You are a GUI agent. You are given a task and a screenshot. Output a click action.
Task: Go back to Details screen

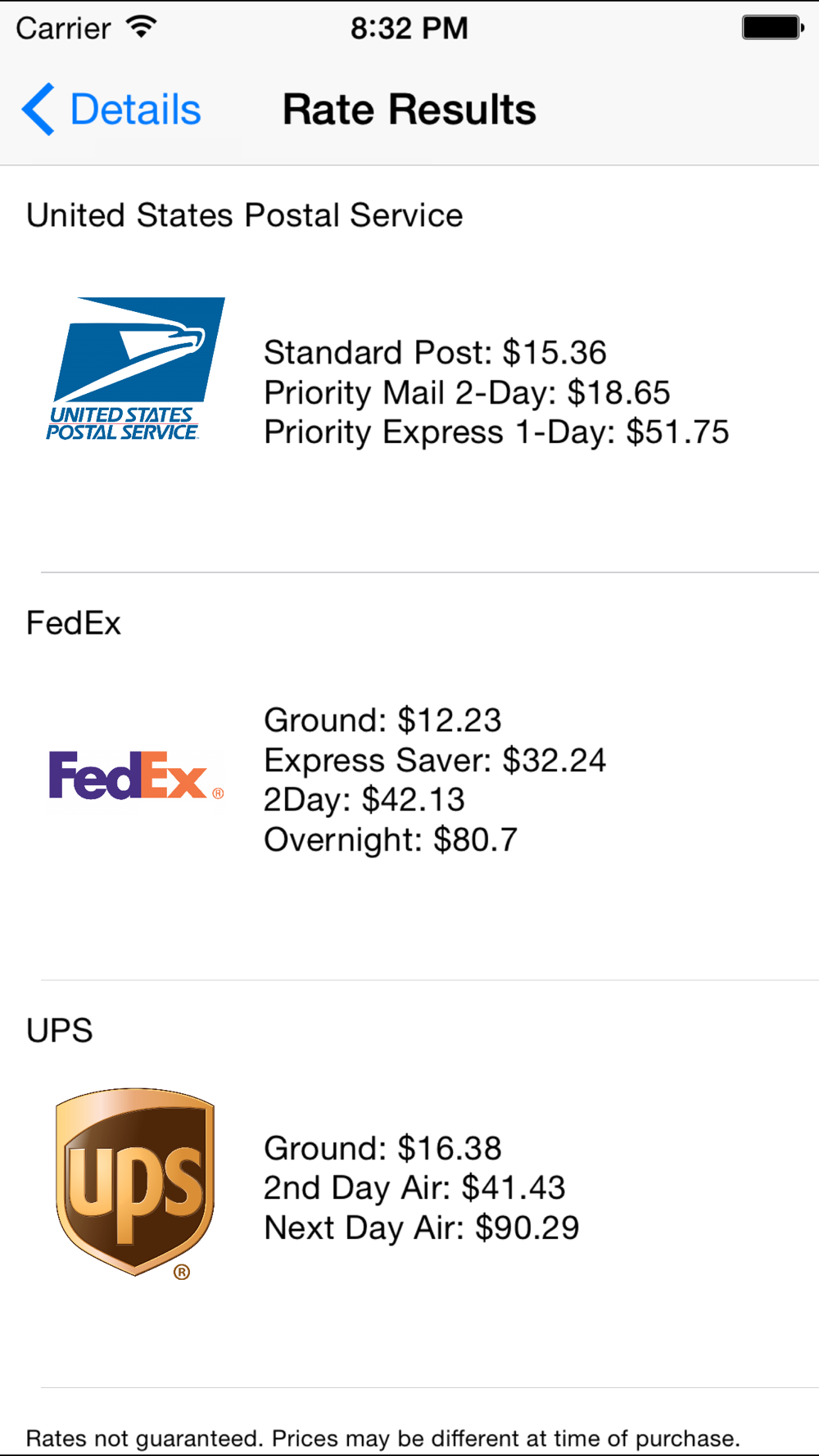[111, 109]
